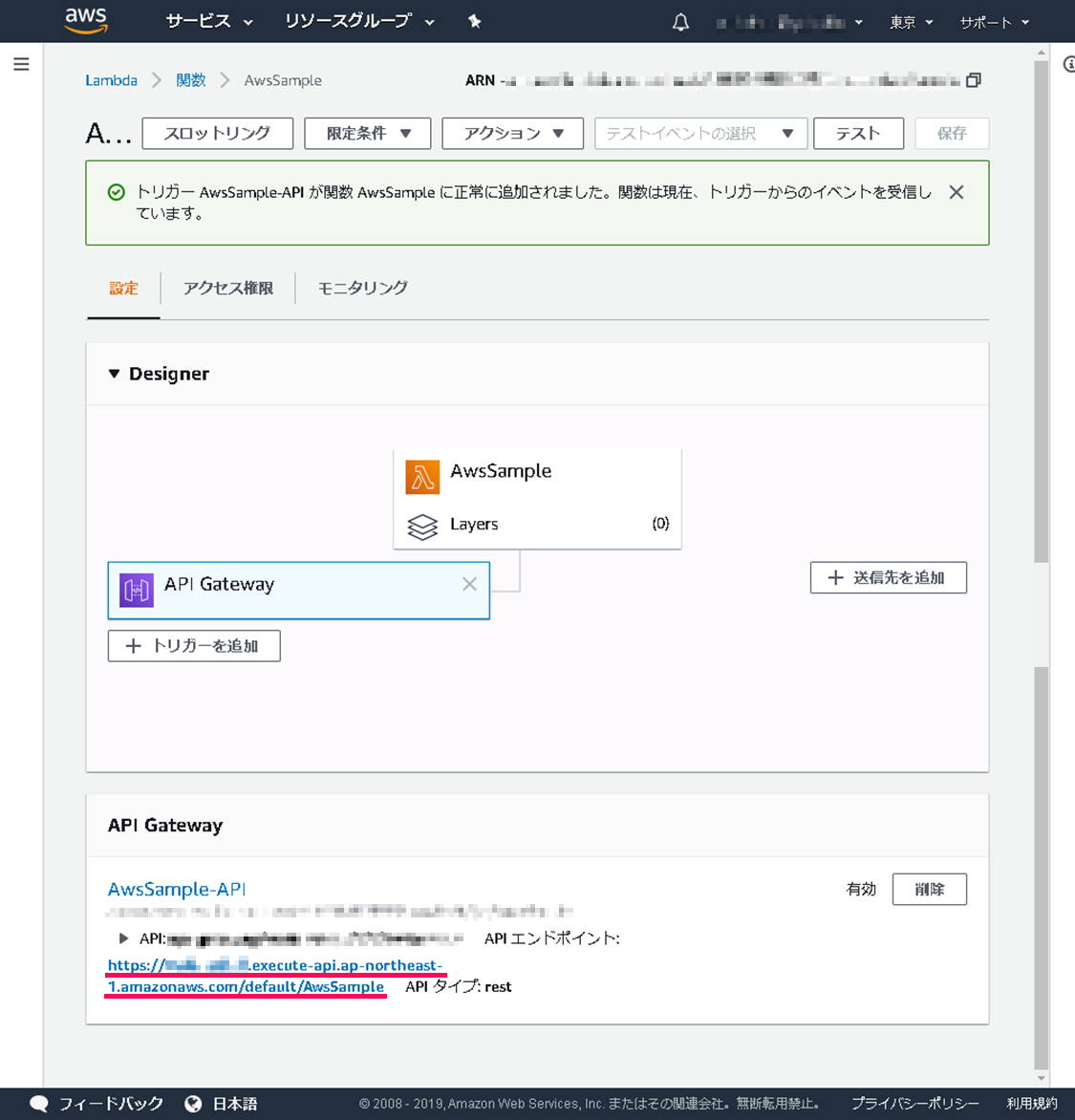
Task: Open the 限定条件 dropdown
Action: click(x=368, y=134)
